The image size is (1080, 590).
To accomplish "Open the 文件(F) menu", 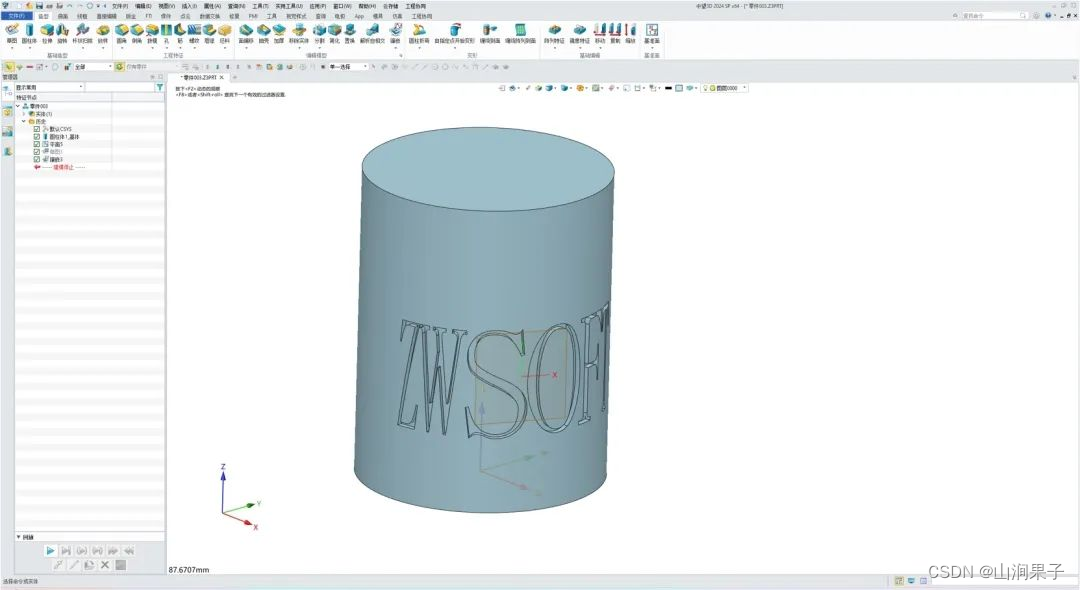I will (120, 6).
